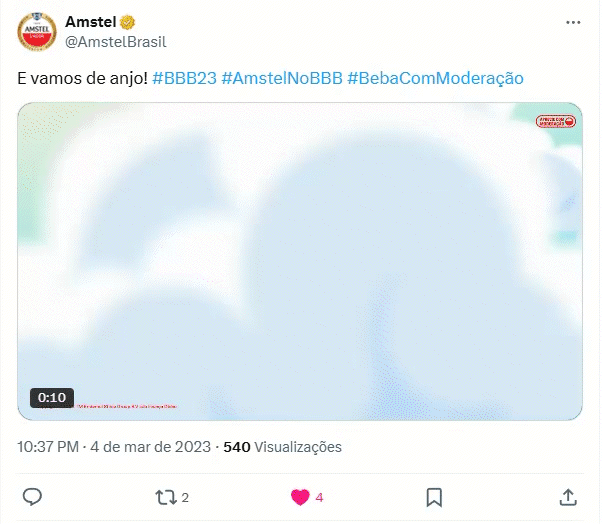Viewport: 602px width, 524px height.
Task: Click the retweet arrows icon
Action: pyautogui.click(x=166, y=498)
